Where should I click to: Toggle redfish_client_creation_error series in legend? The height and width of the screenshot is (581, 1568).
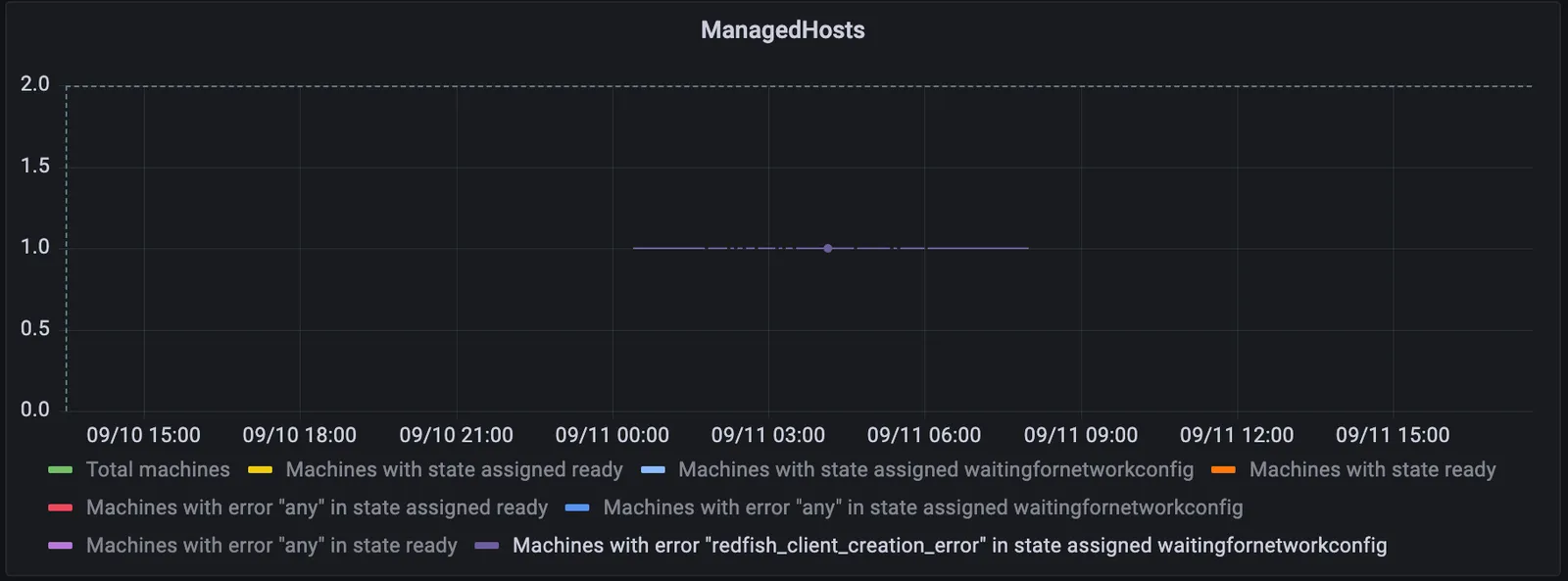tap(950, 546)
